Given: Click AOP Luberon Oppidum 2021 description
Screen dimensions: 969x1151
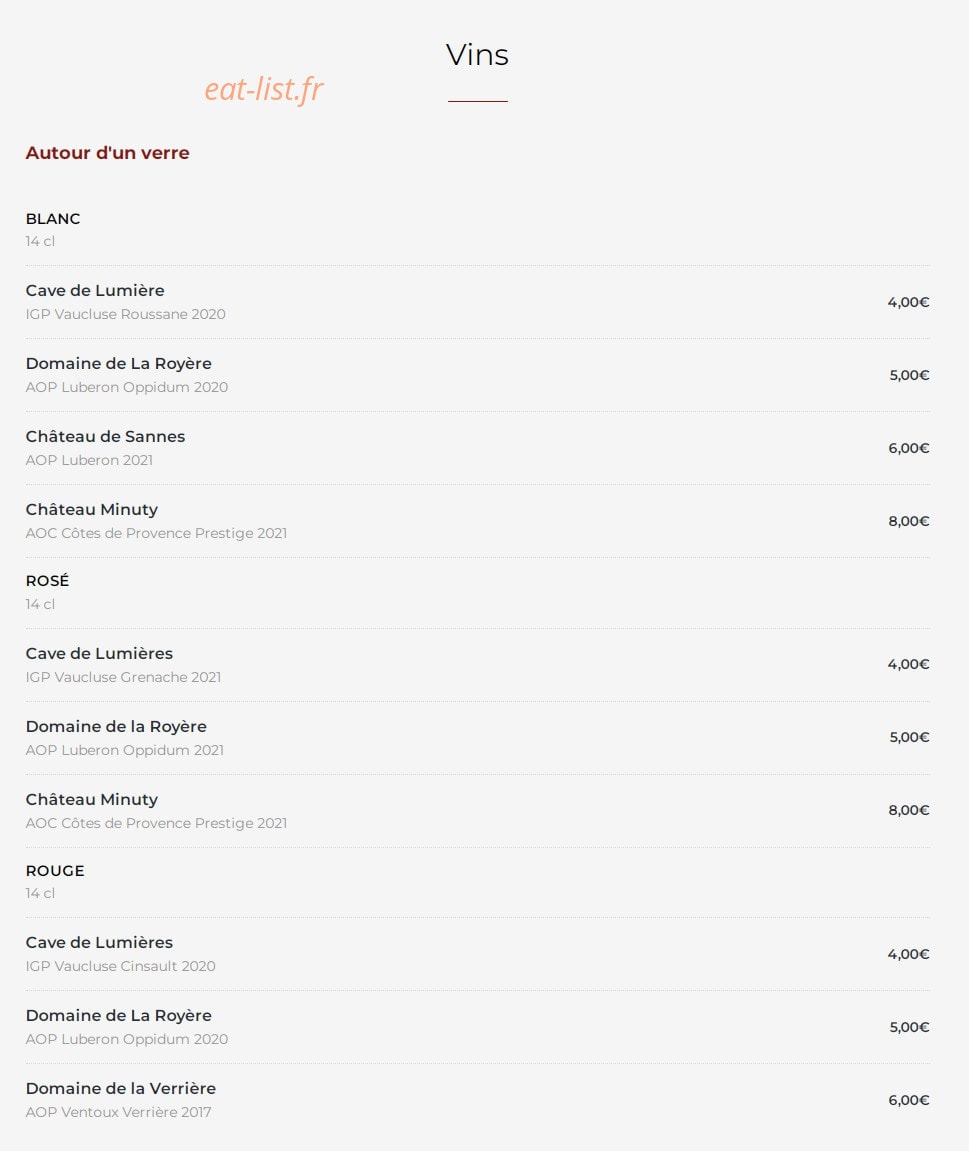Looking at the screenshot, I should pyautogui.click(x=125, y=750).
